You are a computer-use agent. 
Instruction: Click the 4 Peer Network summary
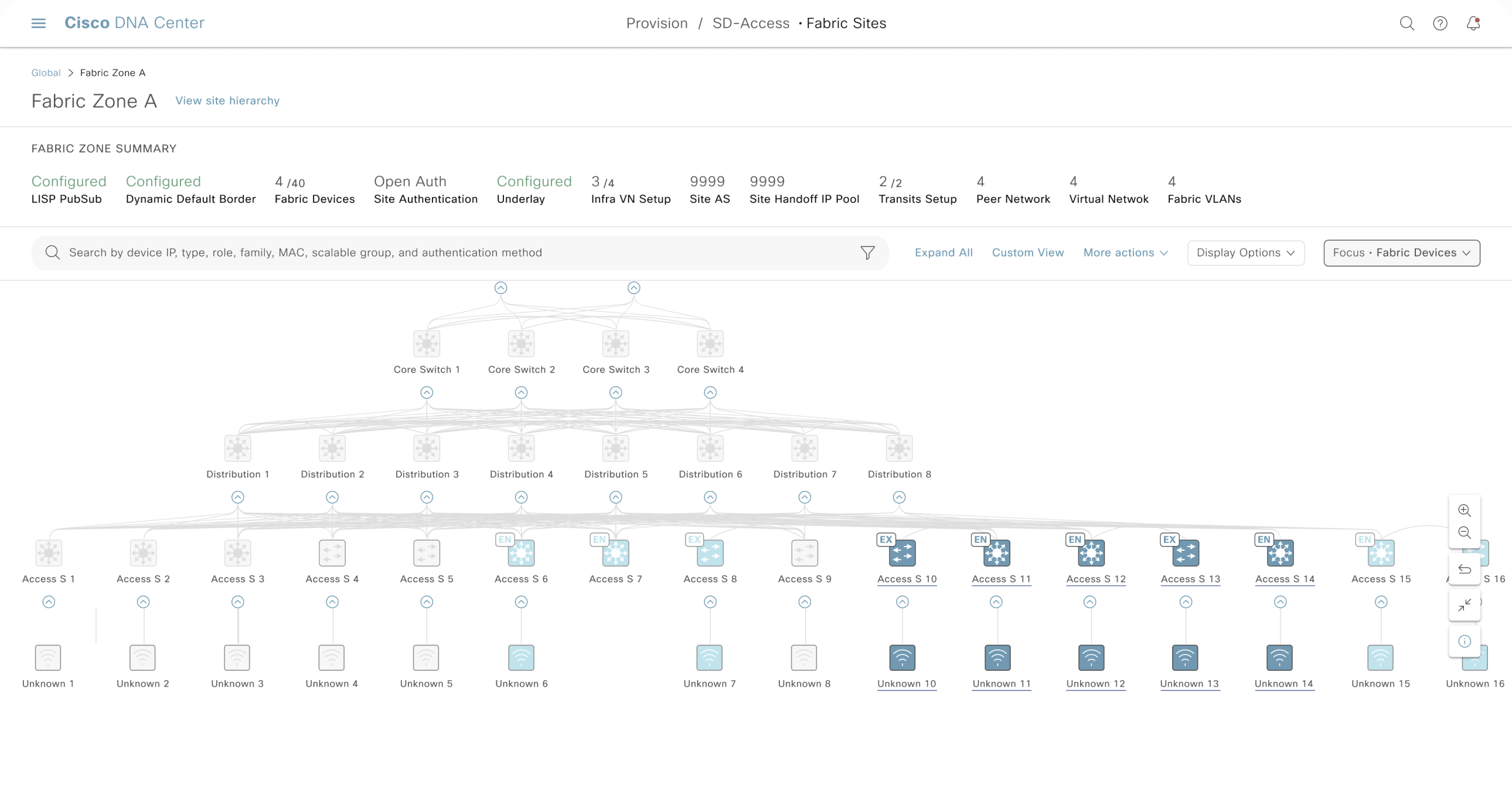1013,189
